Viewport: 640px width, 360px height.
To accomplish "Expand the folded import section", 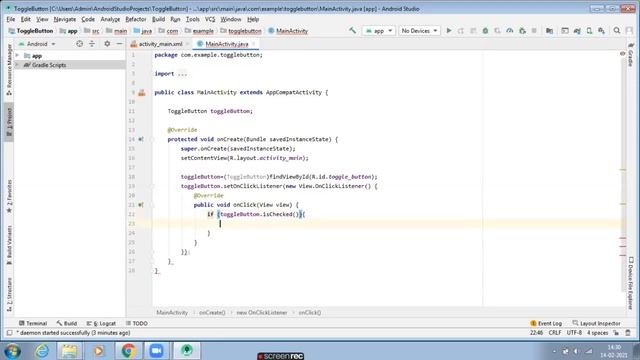I will click(x=182, y=74).
